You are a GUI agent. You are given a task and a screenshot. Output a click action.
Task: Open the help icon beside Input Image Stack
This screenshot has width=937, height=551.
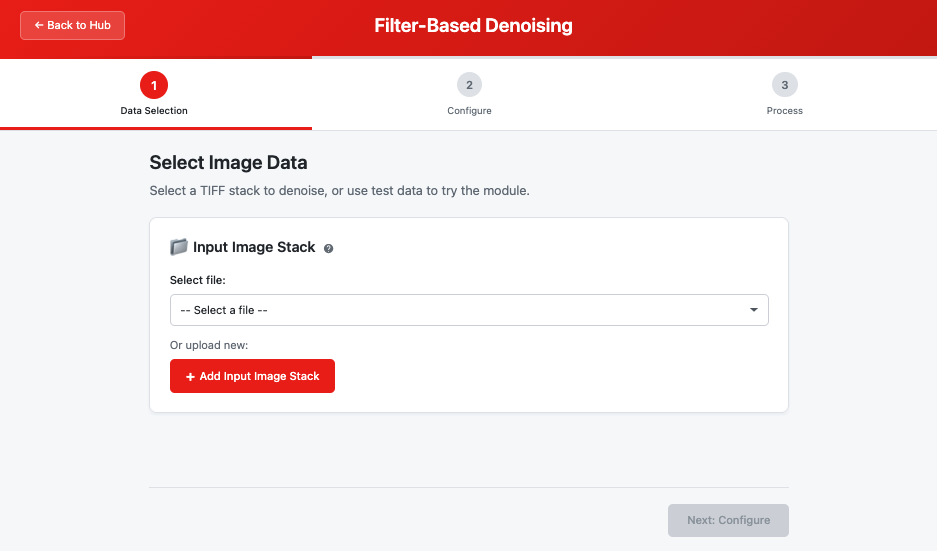(x=328, y=249)
